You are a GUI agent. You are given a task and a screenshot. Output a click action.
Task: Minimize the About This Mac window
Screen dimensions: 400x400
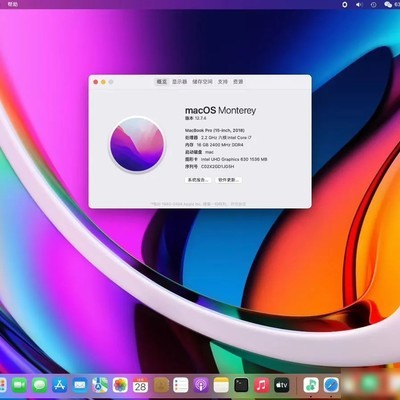point(103,82)
